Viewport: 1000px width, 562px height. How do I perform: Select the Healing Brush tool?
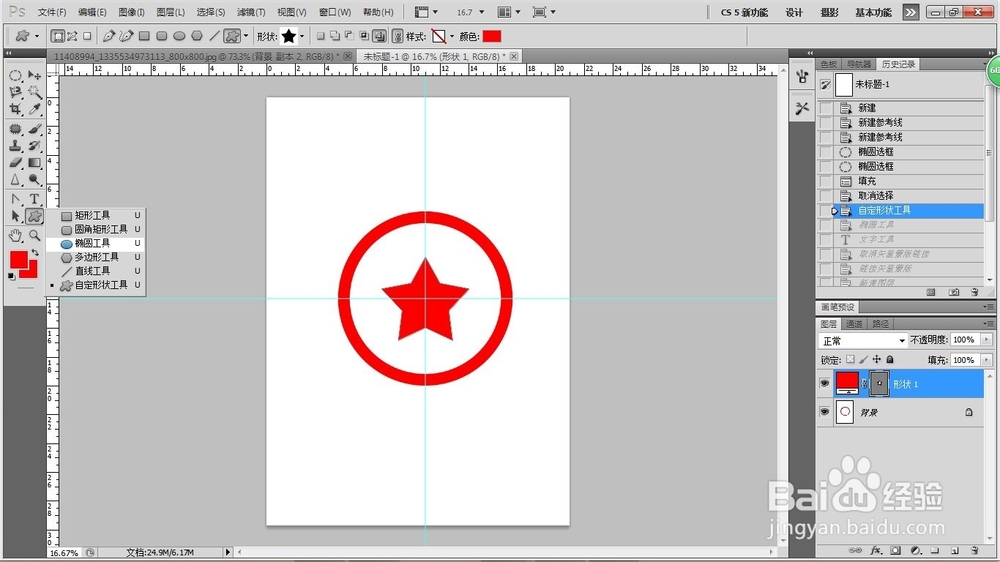[15, 129]
